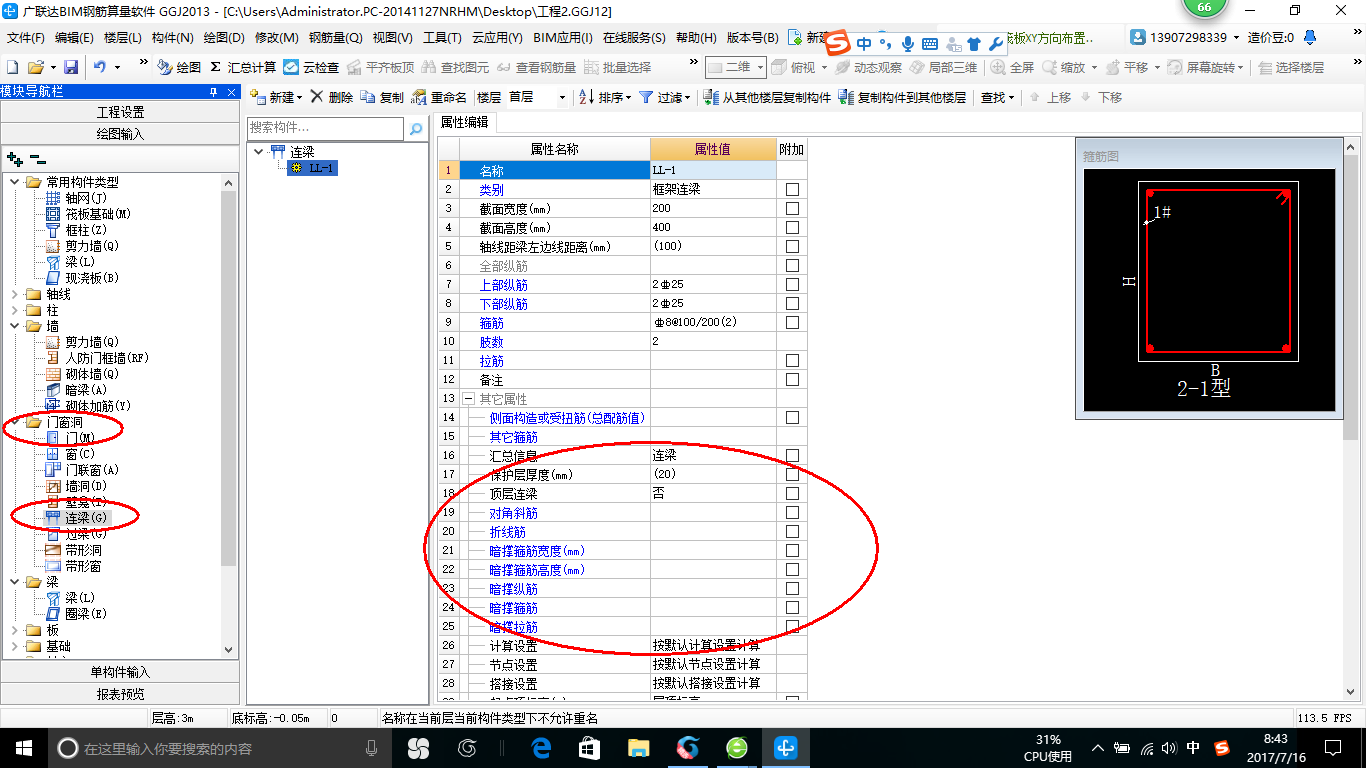This screenshot has height=768, width=1366.
Task: Open the 过滤 filter dropdown
Action: pyautogui.click(x=665, y=97)
